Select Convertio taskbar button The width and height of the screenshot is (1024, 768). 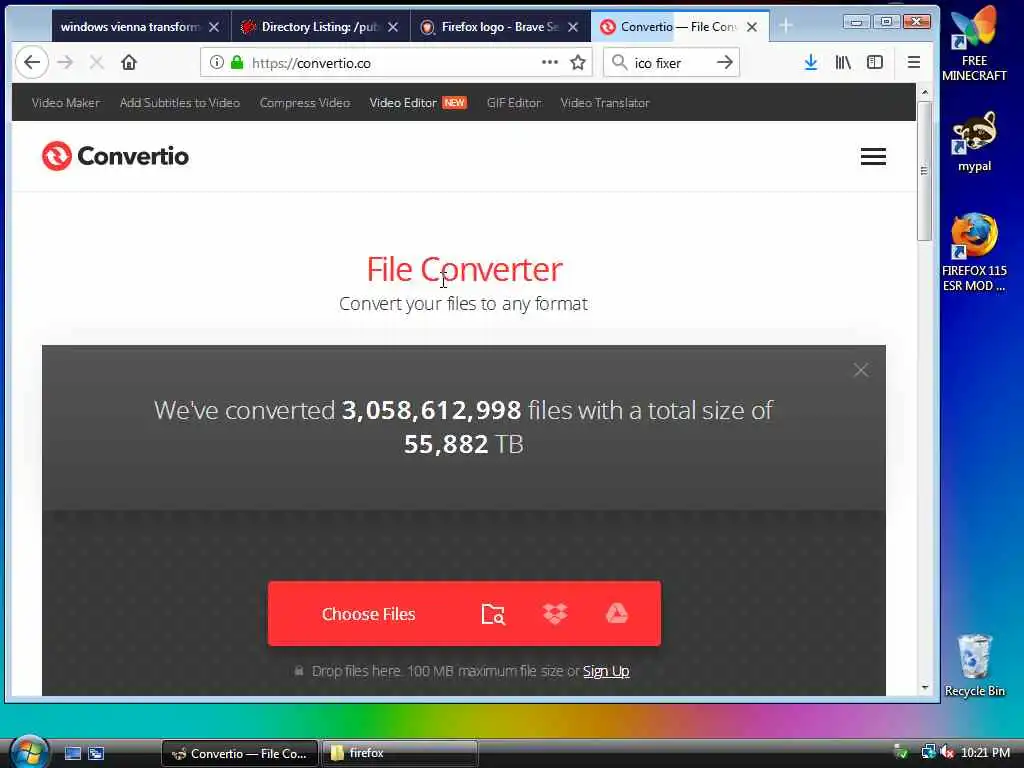(240, 754)
